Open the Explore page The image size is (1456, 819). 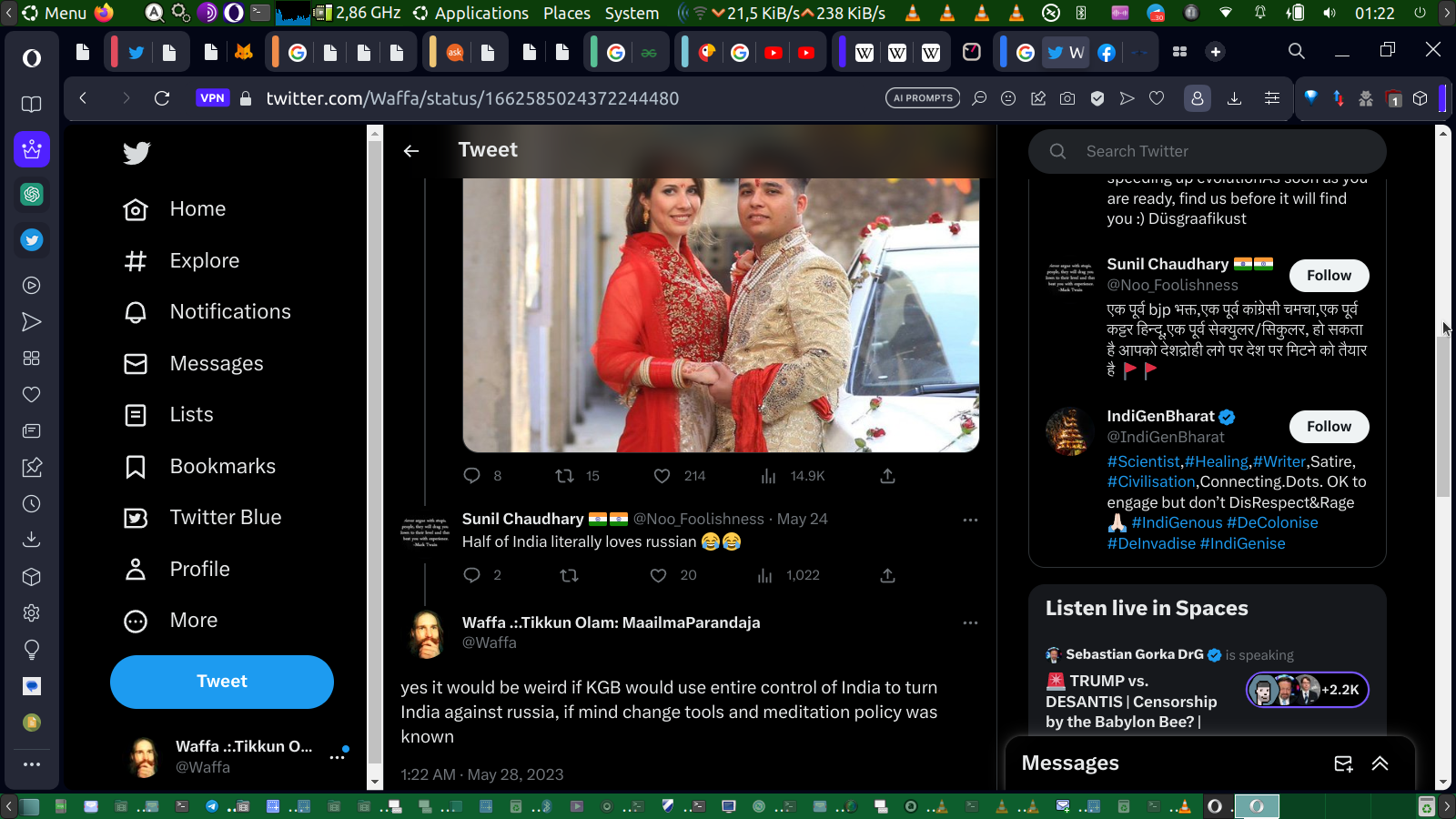[182, 261]
